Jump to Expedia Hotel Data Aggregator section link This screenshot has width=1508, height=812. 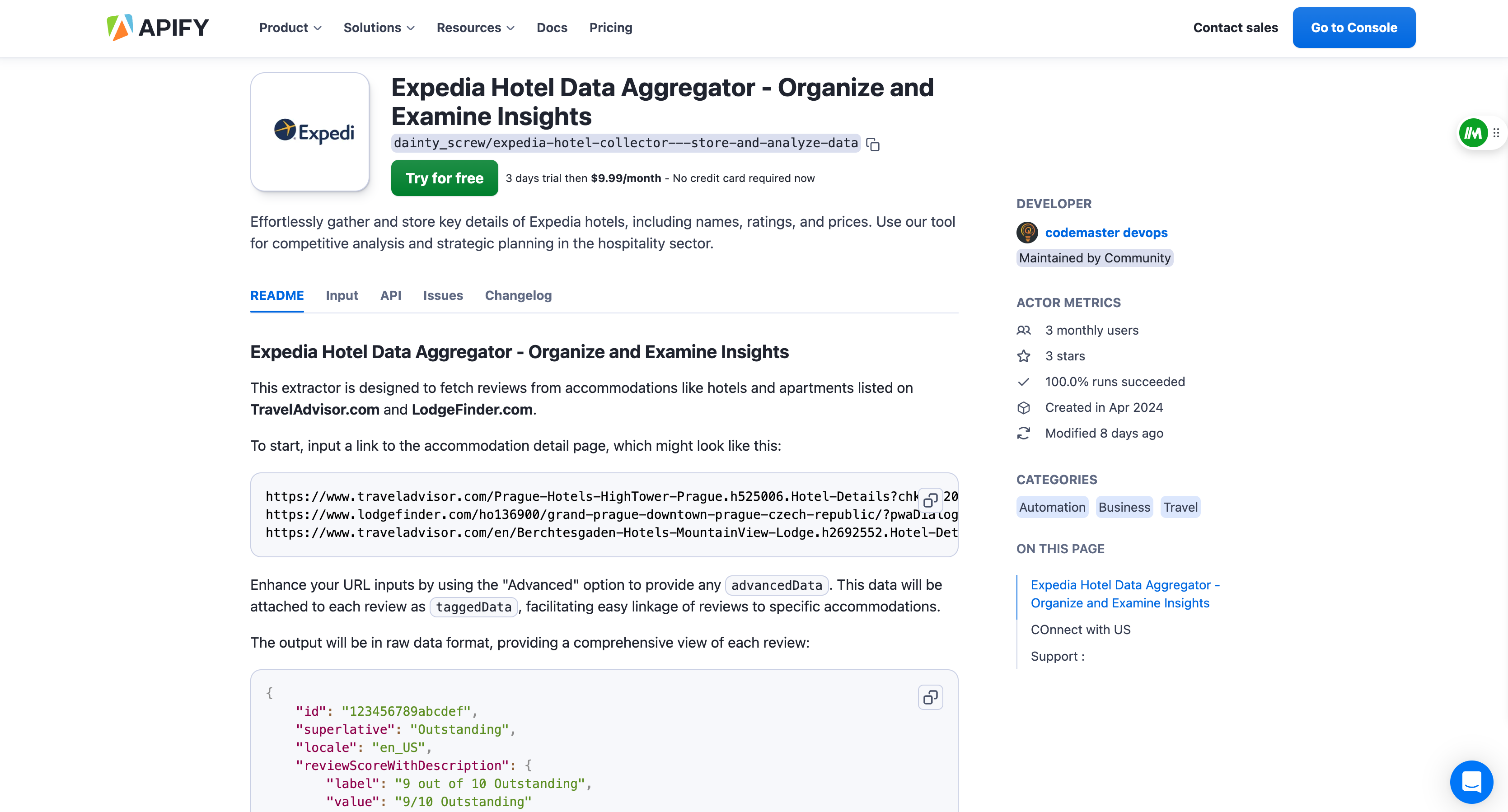(1124, 594)
